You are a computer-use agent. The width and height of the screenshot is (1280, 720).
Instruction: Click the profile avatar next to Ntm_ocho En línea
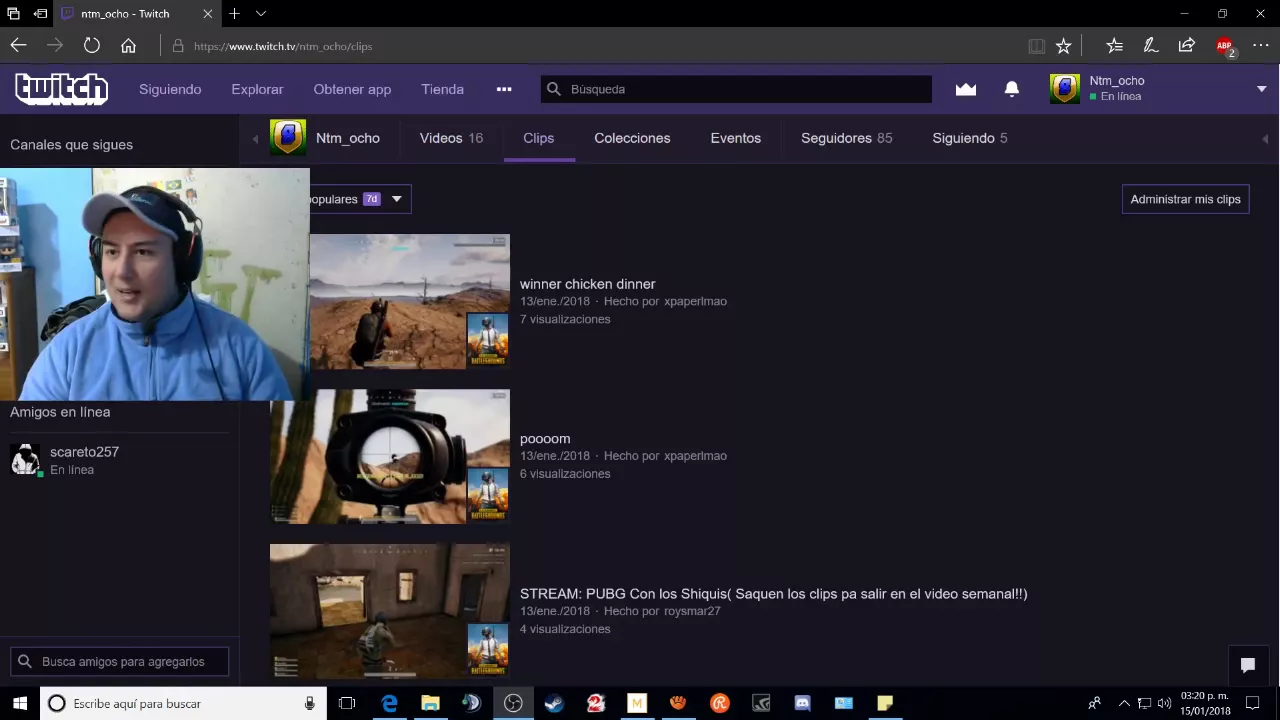[x=1065, y=89]
